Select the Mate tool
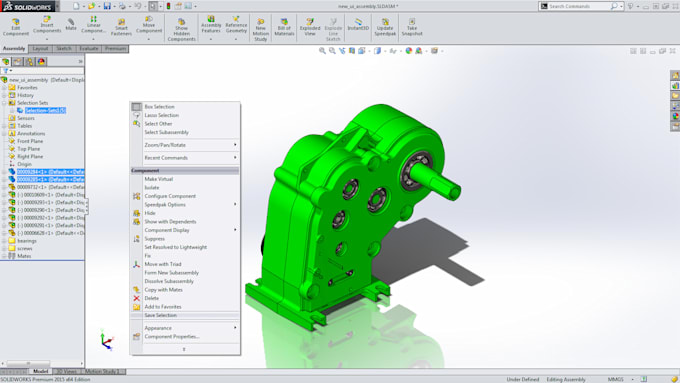The height and width of the screenshot is (383, 680). 71,24
